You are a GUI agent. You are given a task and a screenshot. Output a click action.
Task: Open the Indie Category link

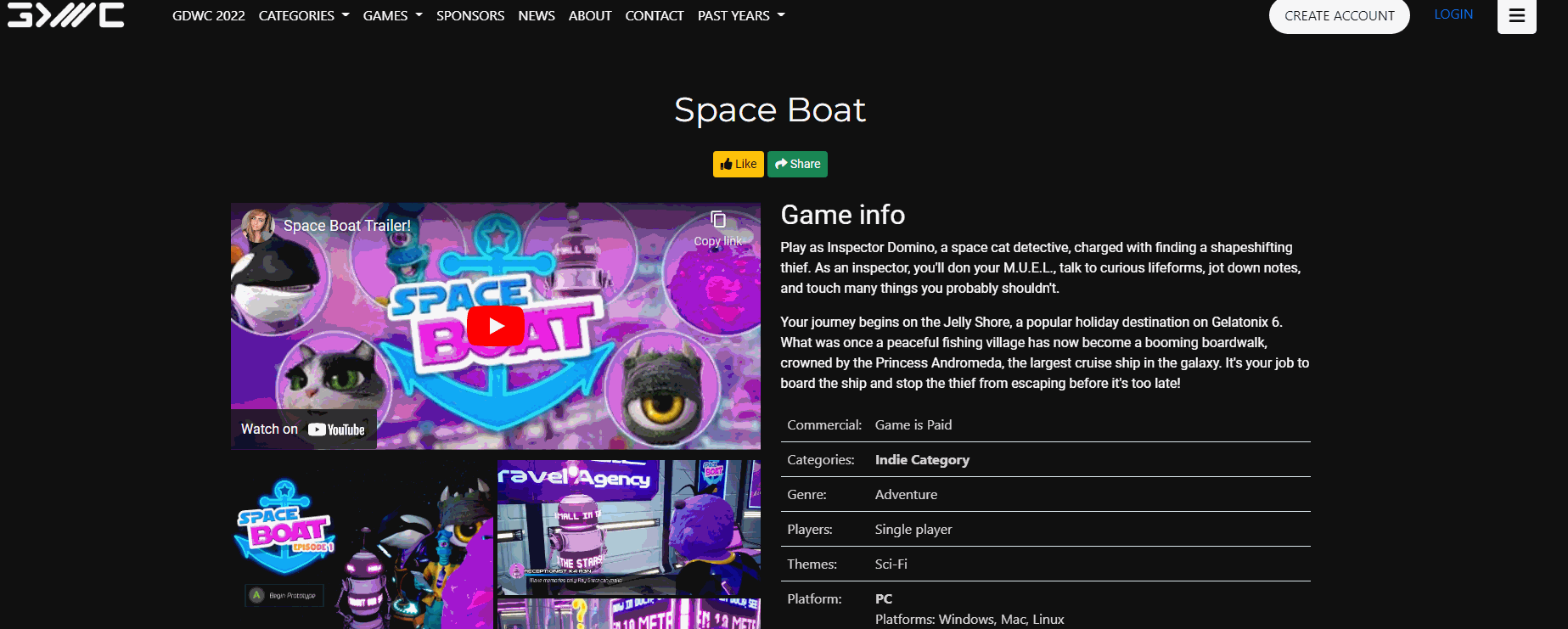point(922,459)
